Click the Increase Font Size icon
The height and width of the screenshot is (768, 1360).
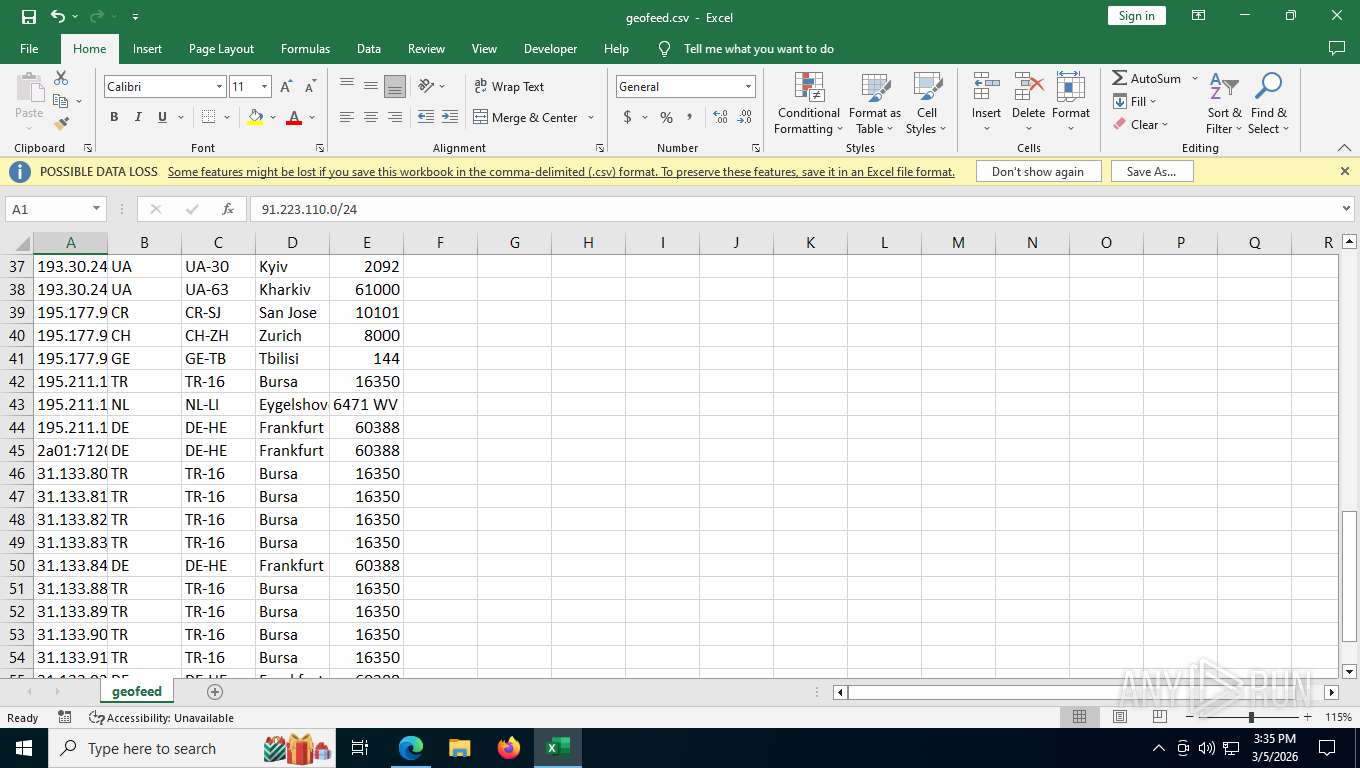click(x=286, y=87)
